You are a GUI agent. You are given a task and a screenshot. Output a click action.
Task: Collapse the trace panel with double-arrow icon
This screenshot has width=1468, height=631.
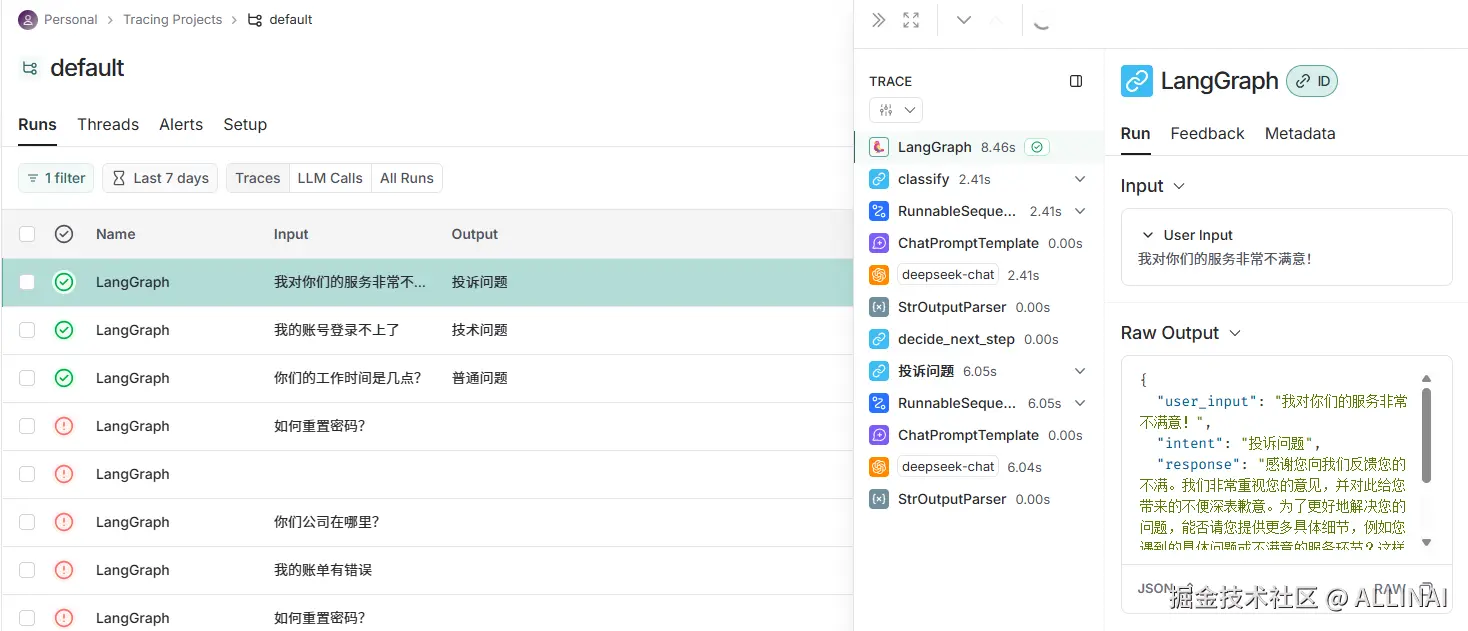click(x=878, y=20)
